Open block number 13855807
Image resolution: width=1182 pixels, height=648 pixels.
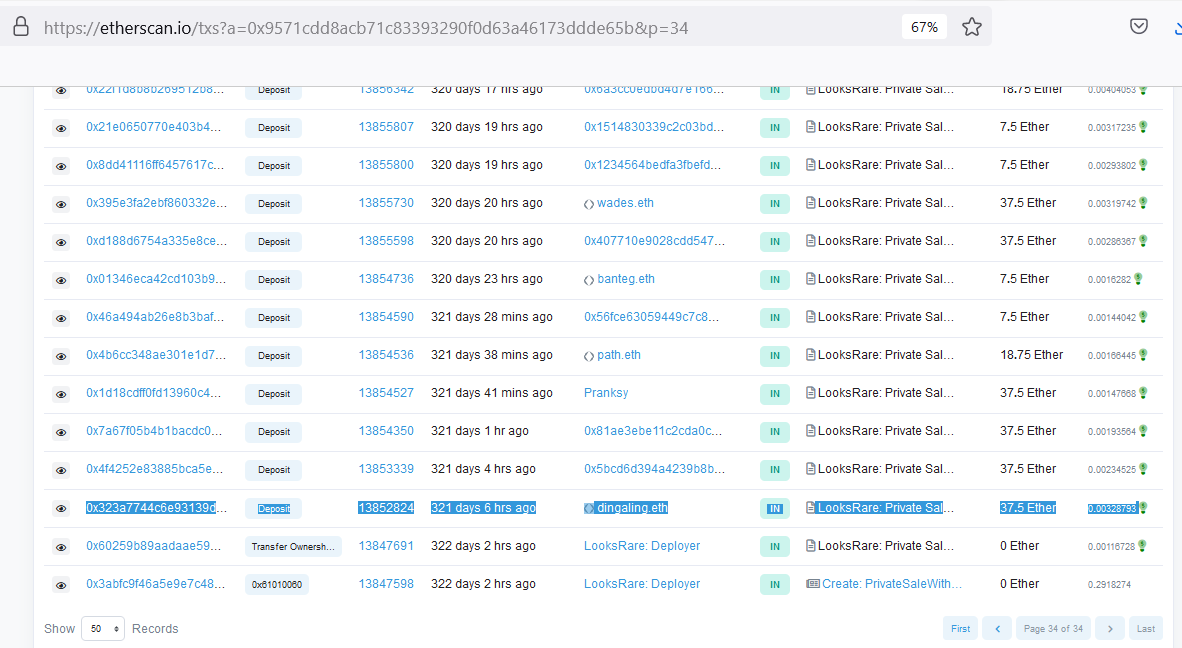tap(386, 127)
